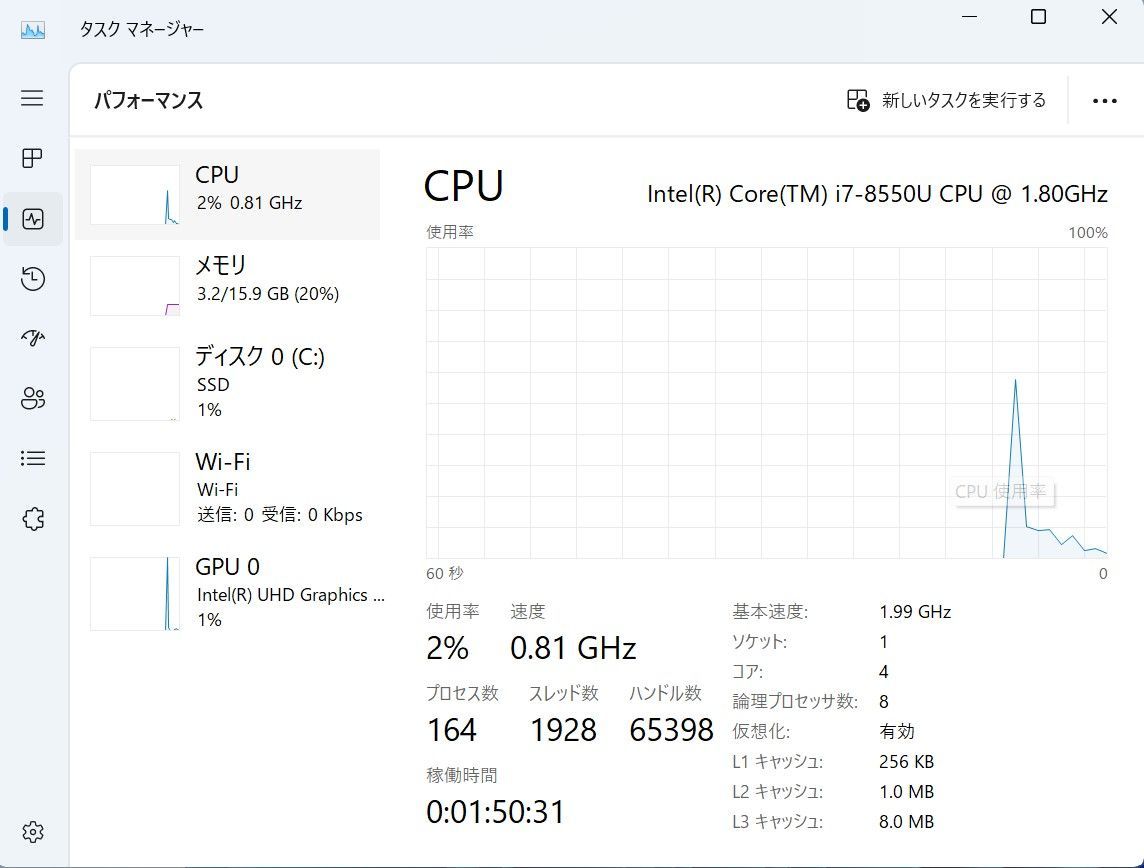Viewport: 1144px width, 868px height.
Task: Select the Details view icon
Action: tap(32, 458)
